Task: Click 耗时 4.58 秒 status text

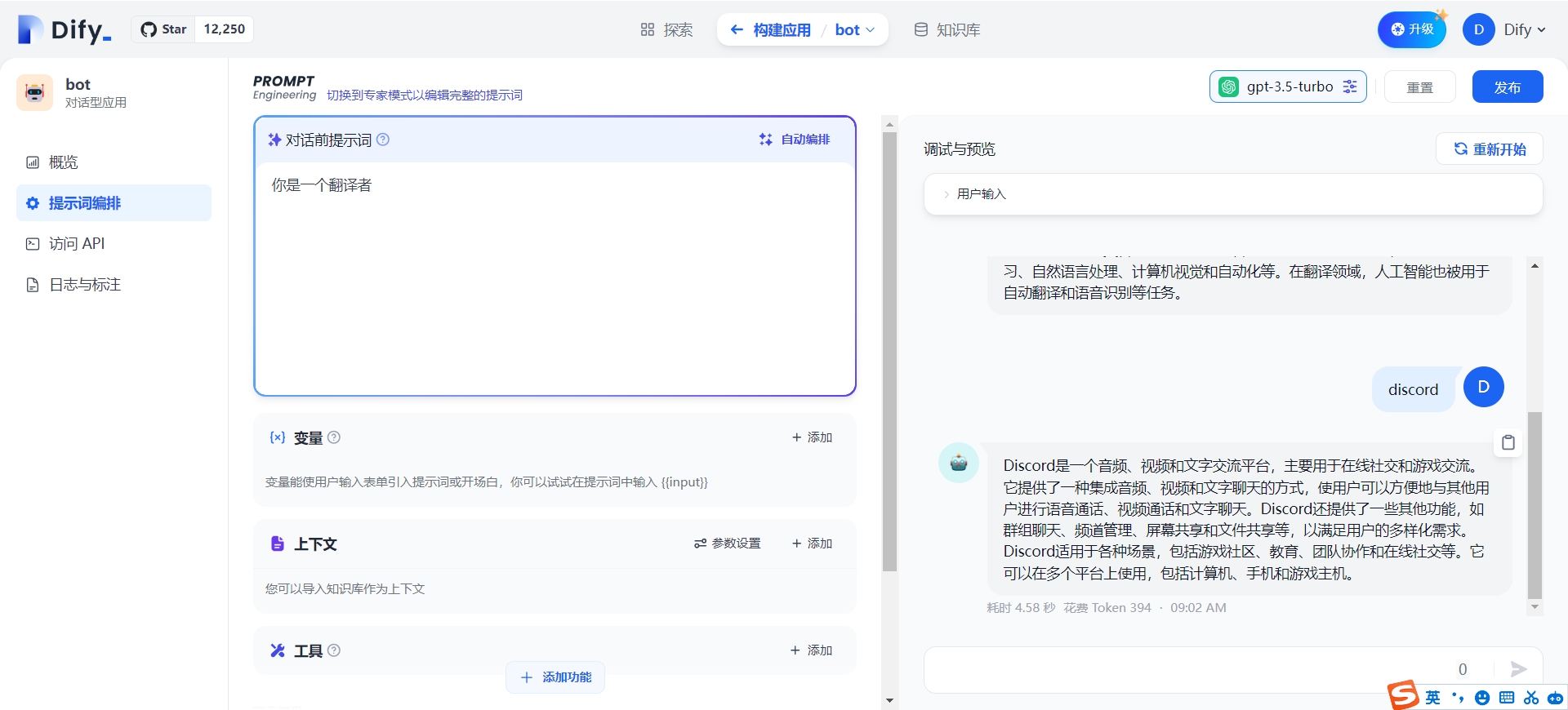Action: click(1021, 608)
